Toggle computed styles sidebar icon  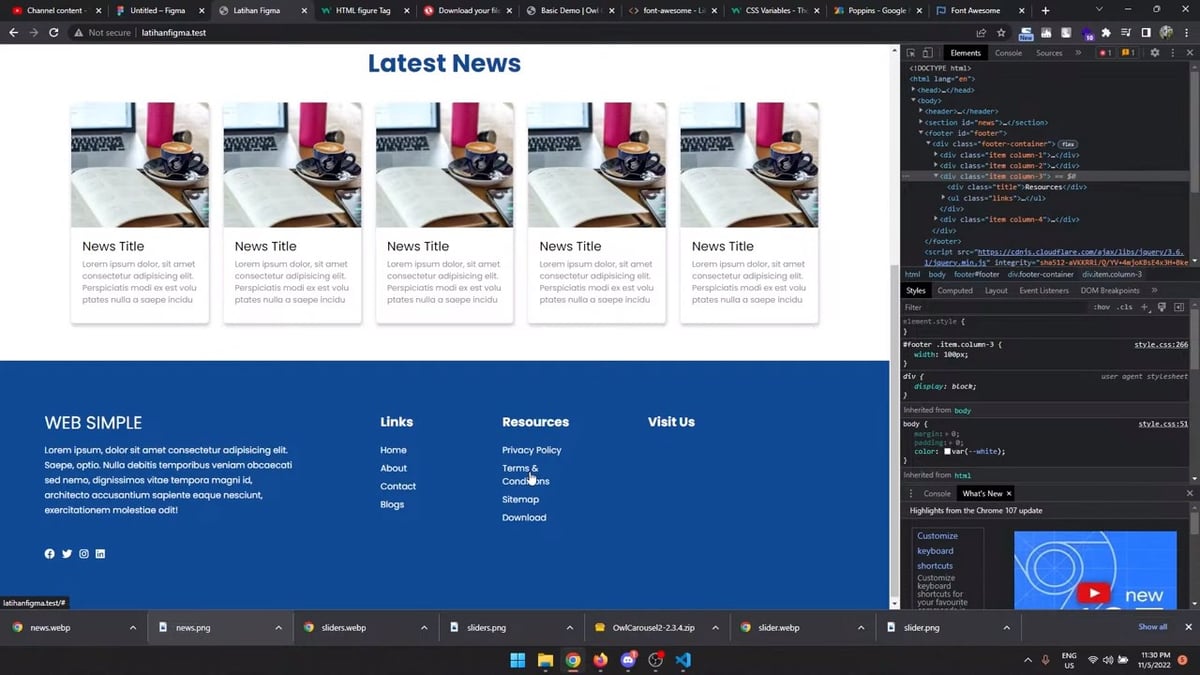[1179, 307]
